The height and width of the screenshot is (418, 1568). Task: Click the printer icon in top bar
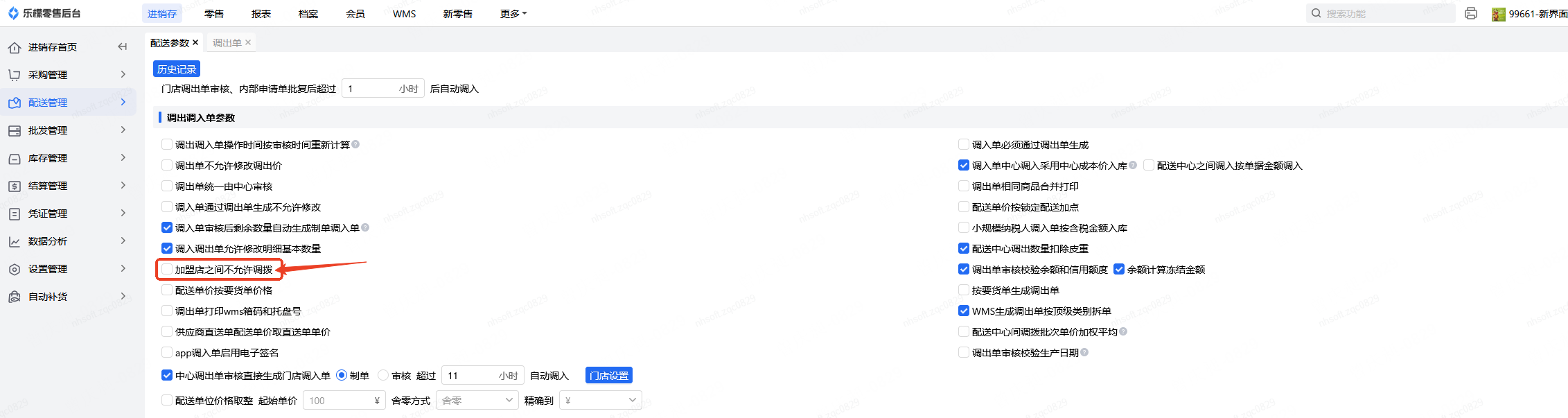coord(1471,13)
